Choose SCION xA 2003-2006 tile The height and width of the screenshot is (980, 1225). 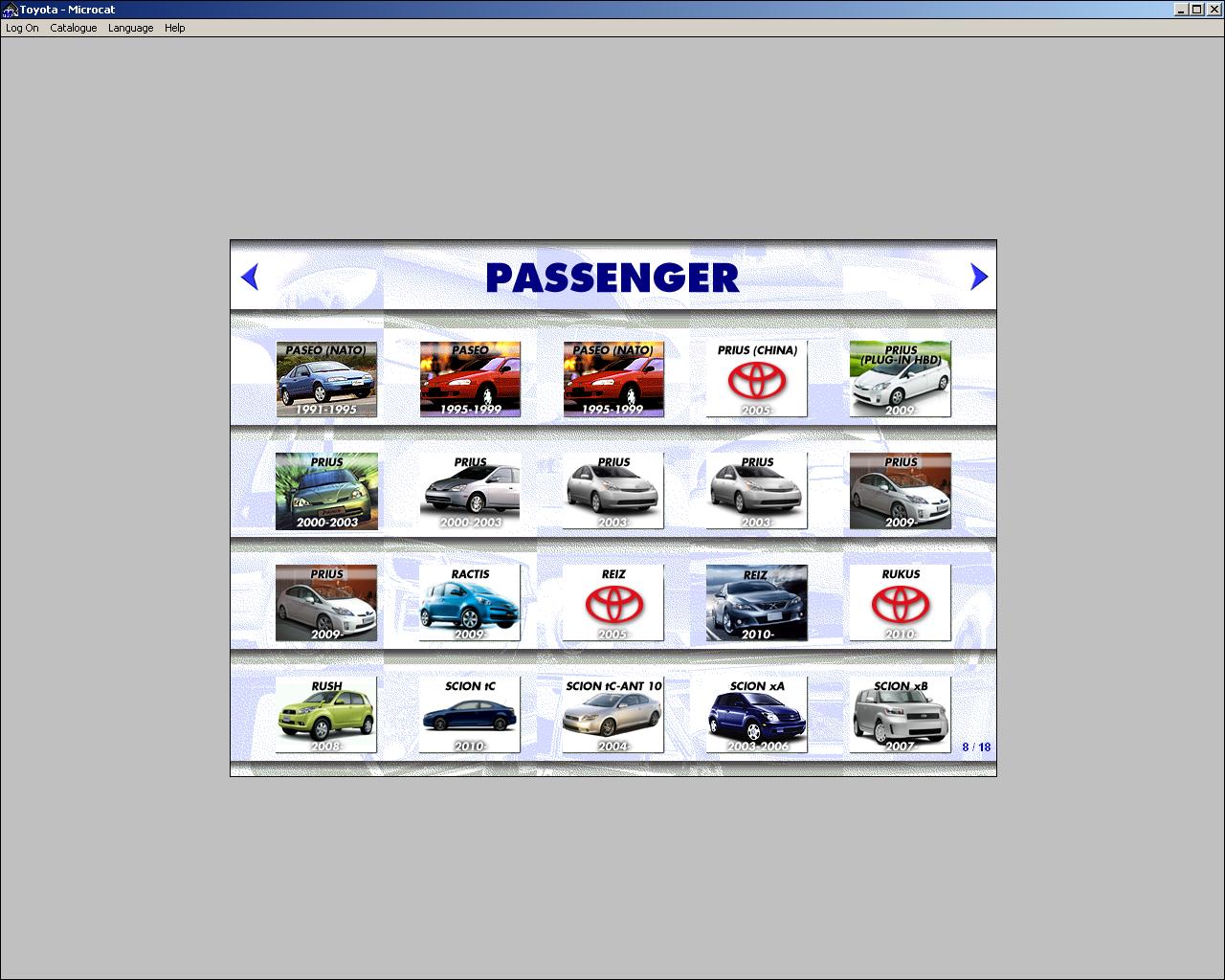[x=757, y=715]
